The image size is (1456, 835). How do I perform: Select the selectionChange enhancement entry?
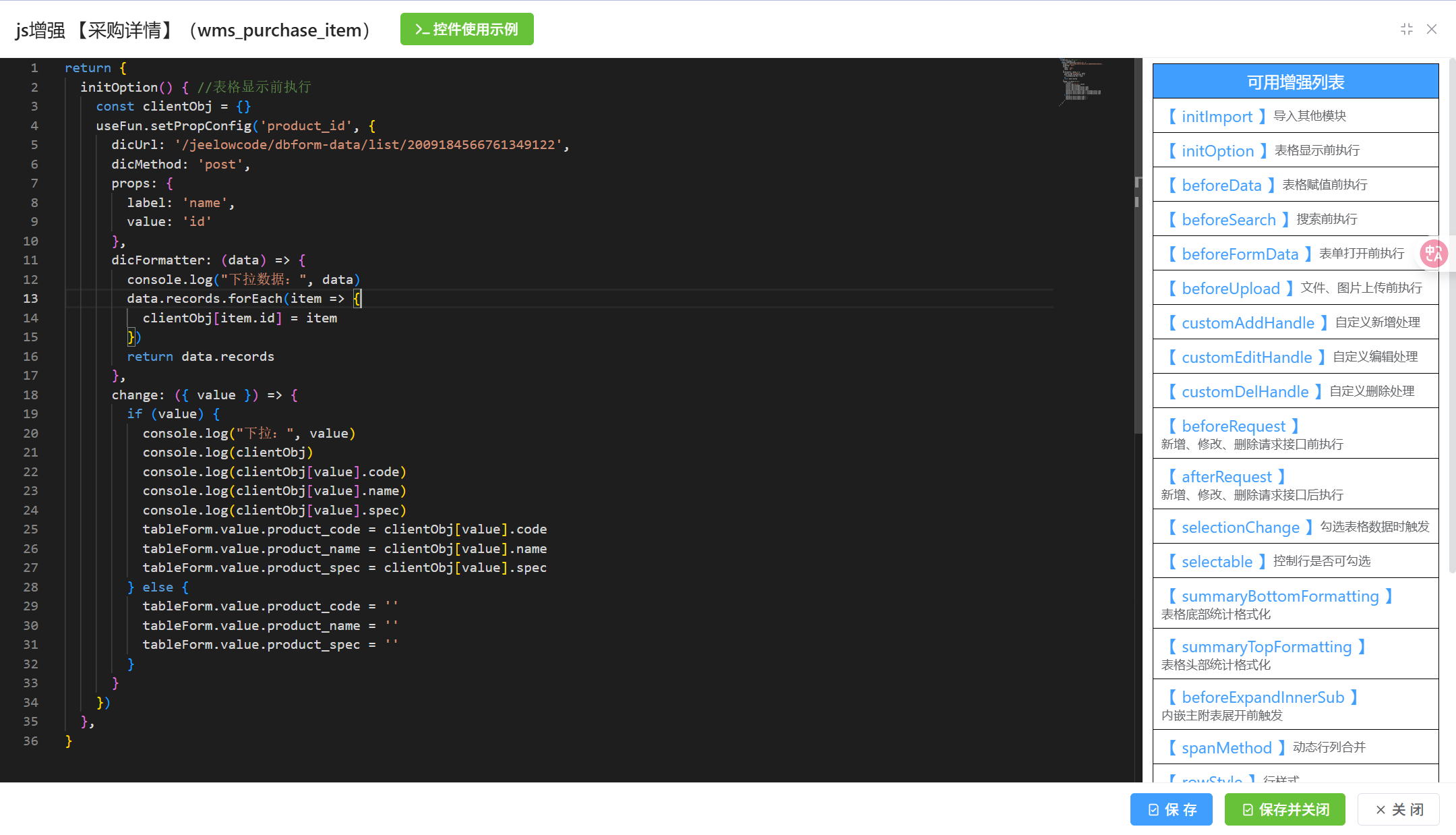click(x=1240, y=527)
